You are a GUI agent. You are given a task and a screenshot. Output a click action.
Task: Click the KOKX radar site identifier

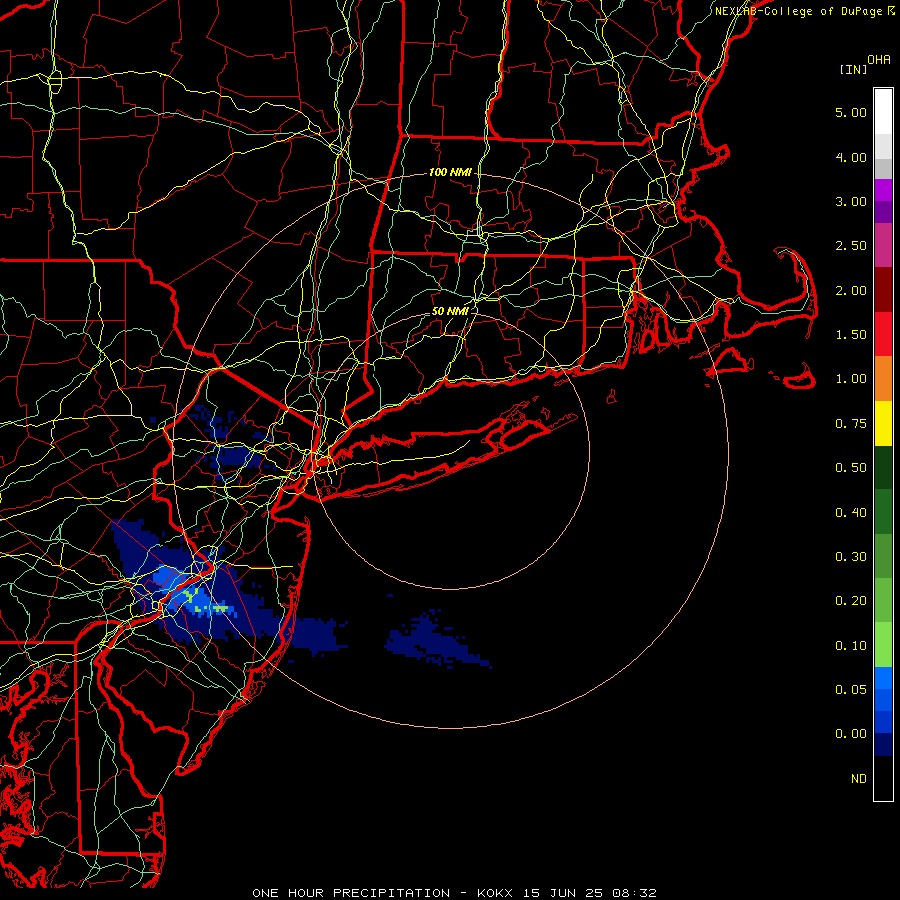tap(496, 893)
